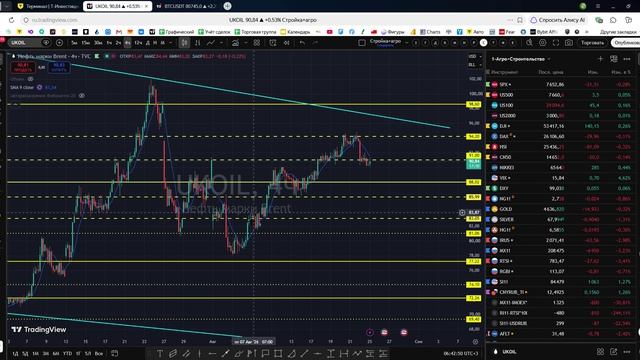Screen dimensions: 640x360
Task: Open time axis settings gear icon
Action: (x=475, y=342)
